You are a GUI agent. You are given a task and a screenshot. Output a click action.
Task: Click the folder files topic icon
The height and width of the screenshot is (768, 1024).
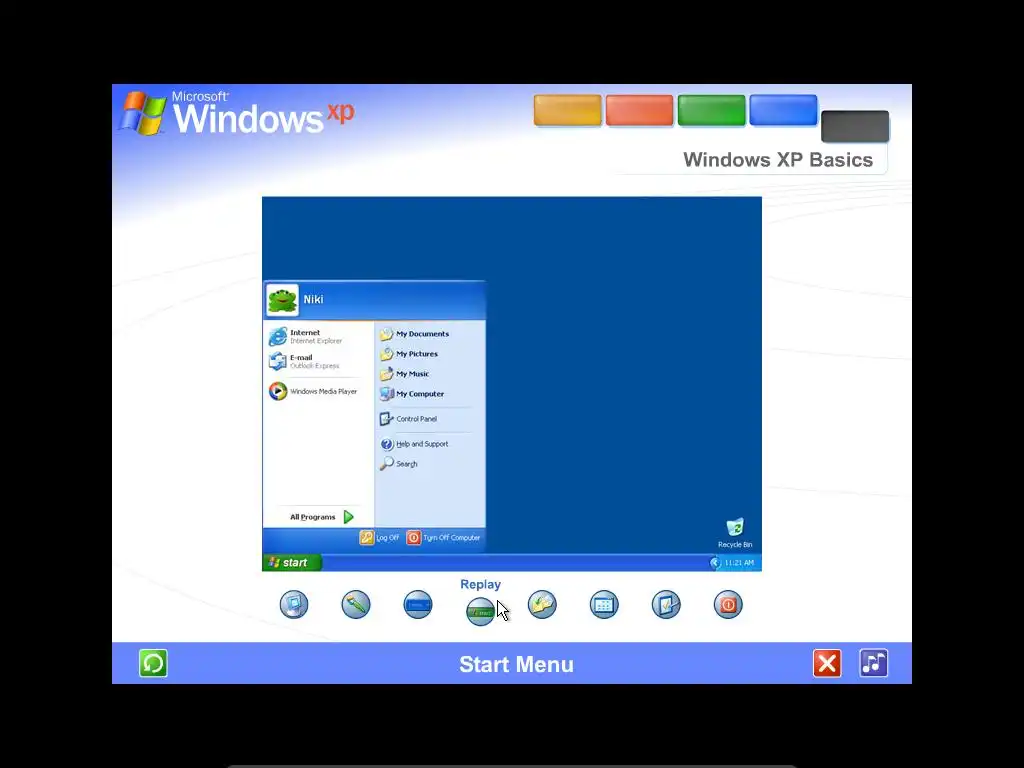click(542, 604)
